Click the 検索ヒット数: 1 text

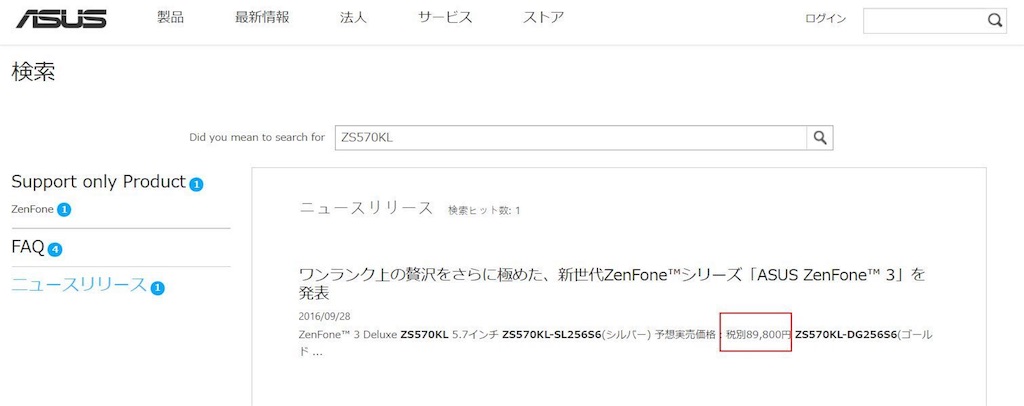click(x=484, y=210)
